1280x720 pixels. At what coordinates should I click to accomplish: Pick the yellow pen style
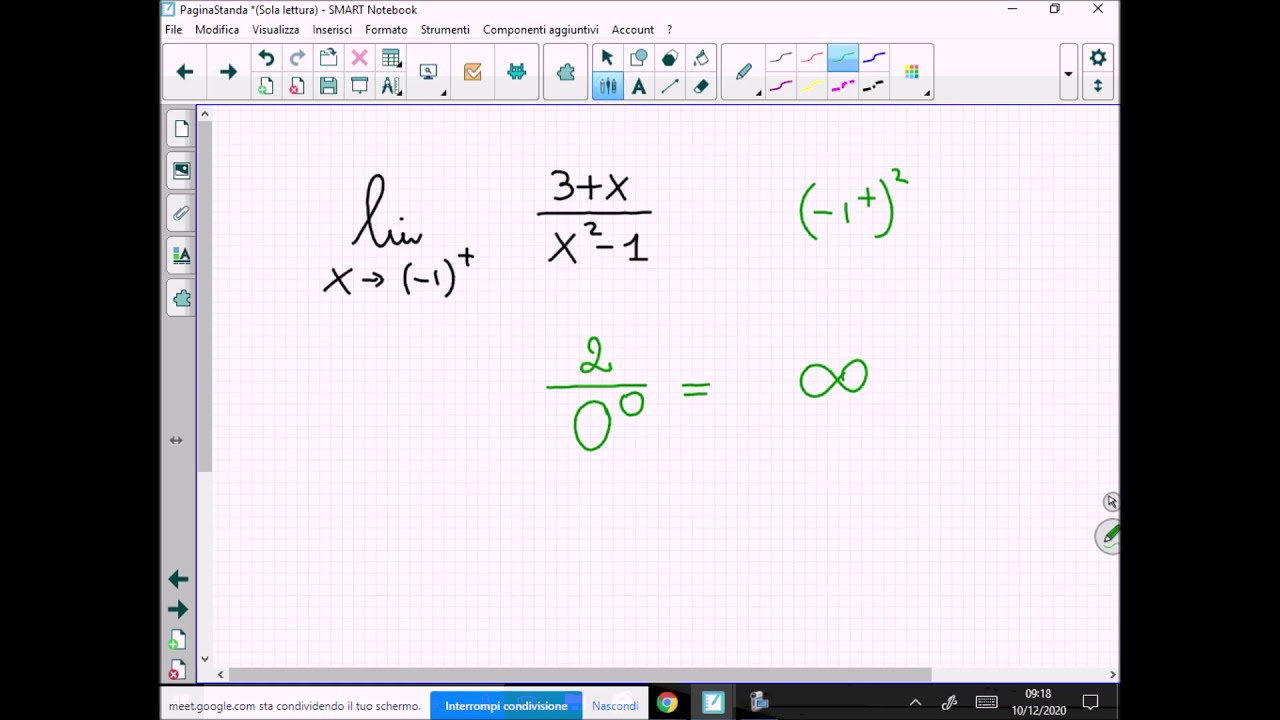click(812, 86)
